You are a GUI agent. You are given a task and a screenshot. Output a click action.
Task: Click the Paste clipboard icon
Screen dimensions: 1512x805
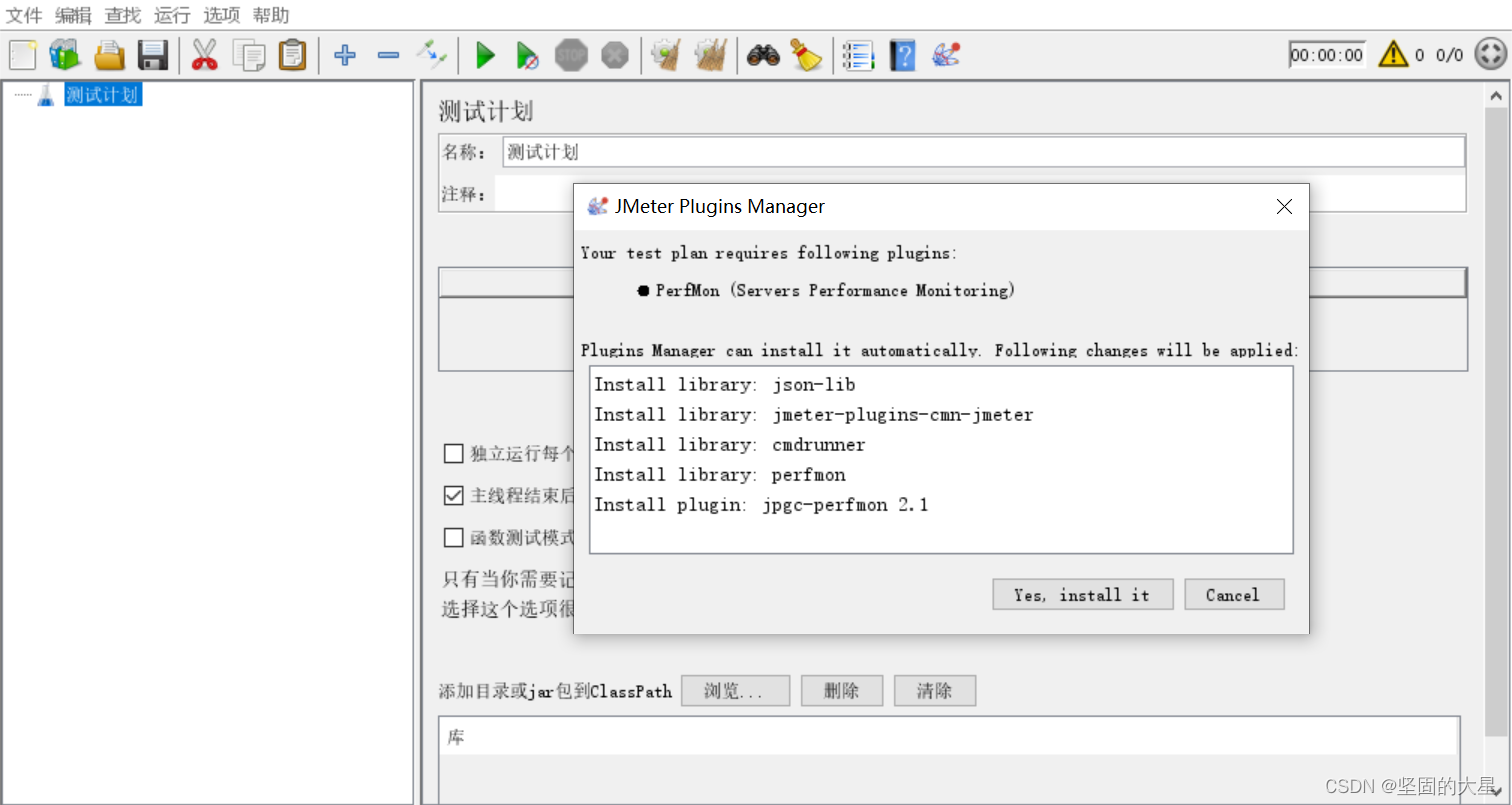292,55
